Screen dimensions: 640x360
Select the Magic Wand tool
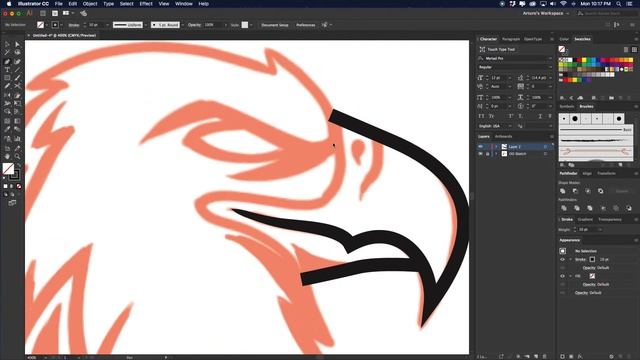7,52
